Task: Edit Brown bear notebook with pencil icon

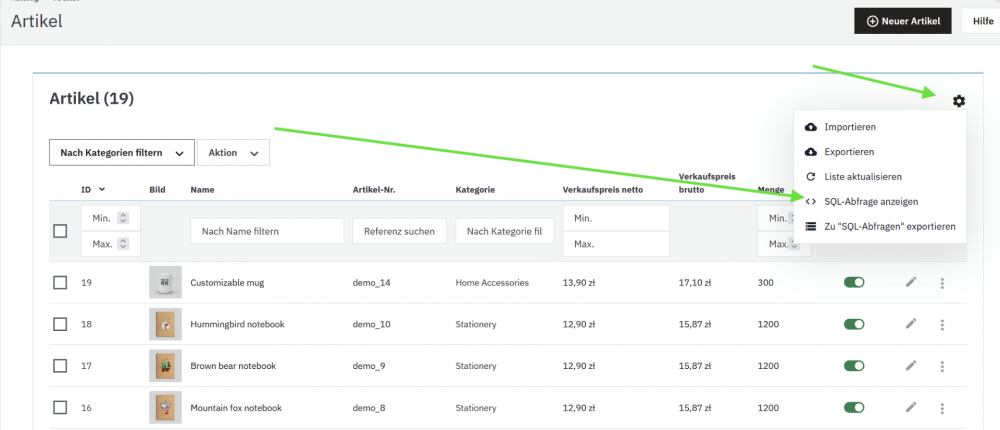Action: tap(911, 366)
